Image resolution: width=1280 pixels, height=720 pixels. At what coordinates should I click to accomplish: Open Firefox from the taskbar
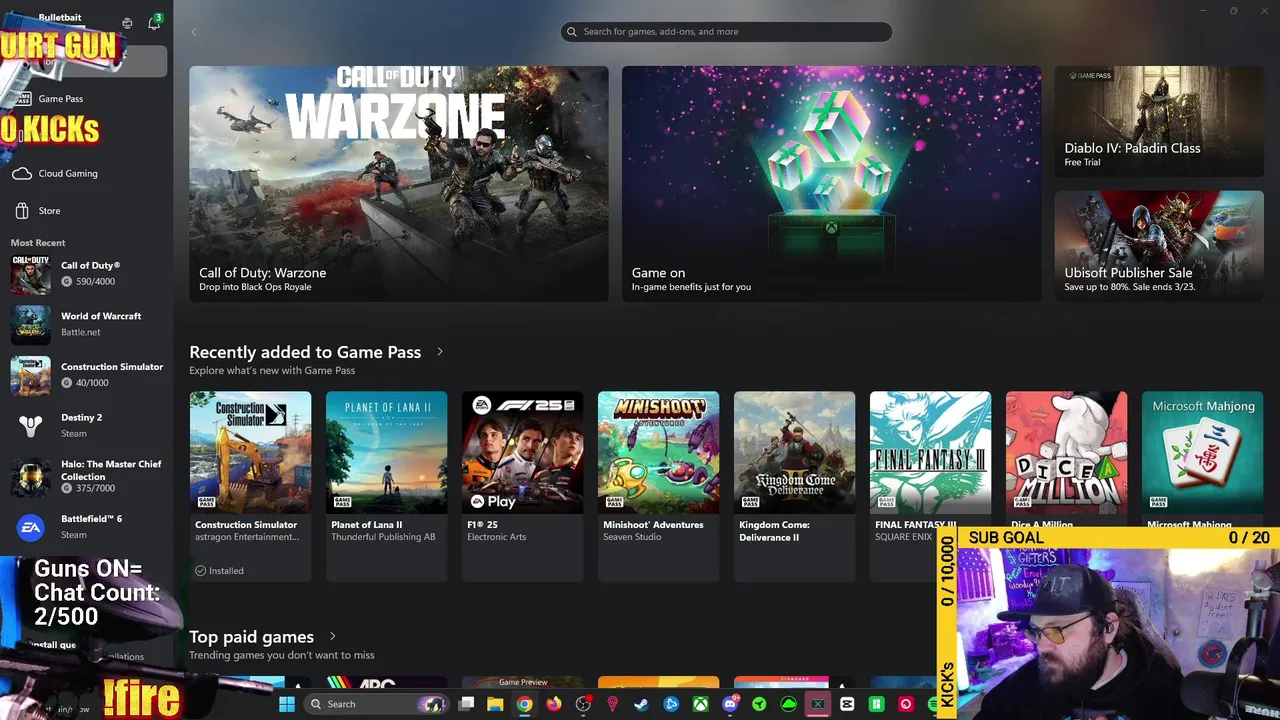tap(554, 704)
